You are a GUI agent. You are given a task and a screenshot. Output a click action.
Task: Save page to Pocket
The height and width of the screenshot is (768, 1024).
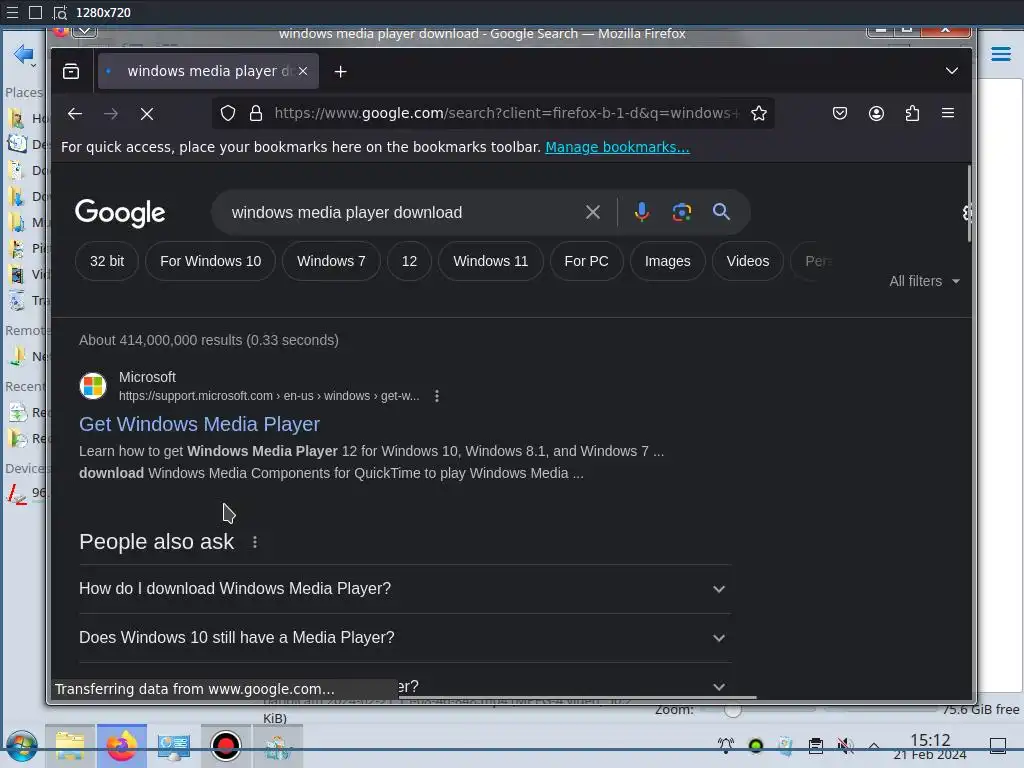tap(840, 114)
